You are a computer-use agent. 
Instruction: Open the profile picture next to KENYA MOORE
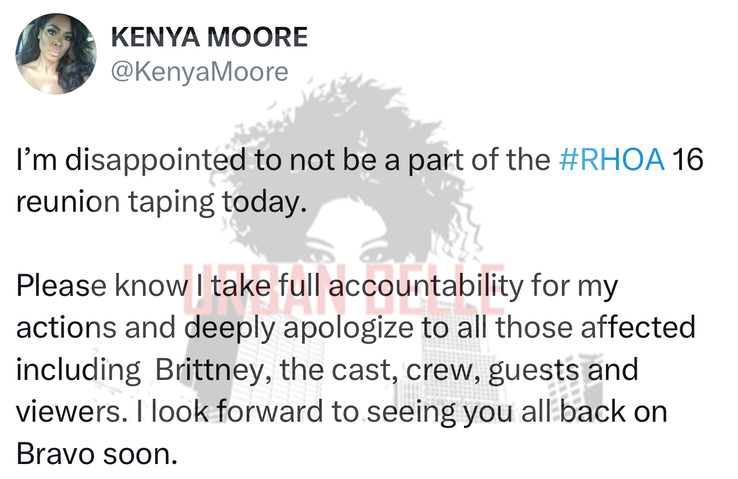point(56,54)
